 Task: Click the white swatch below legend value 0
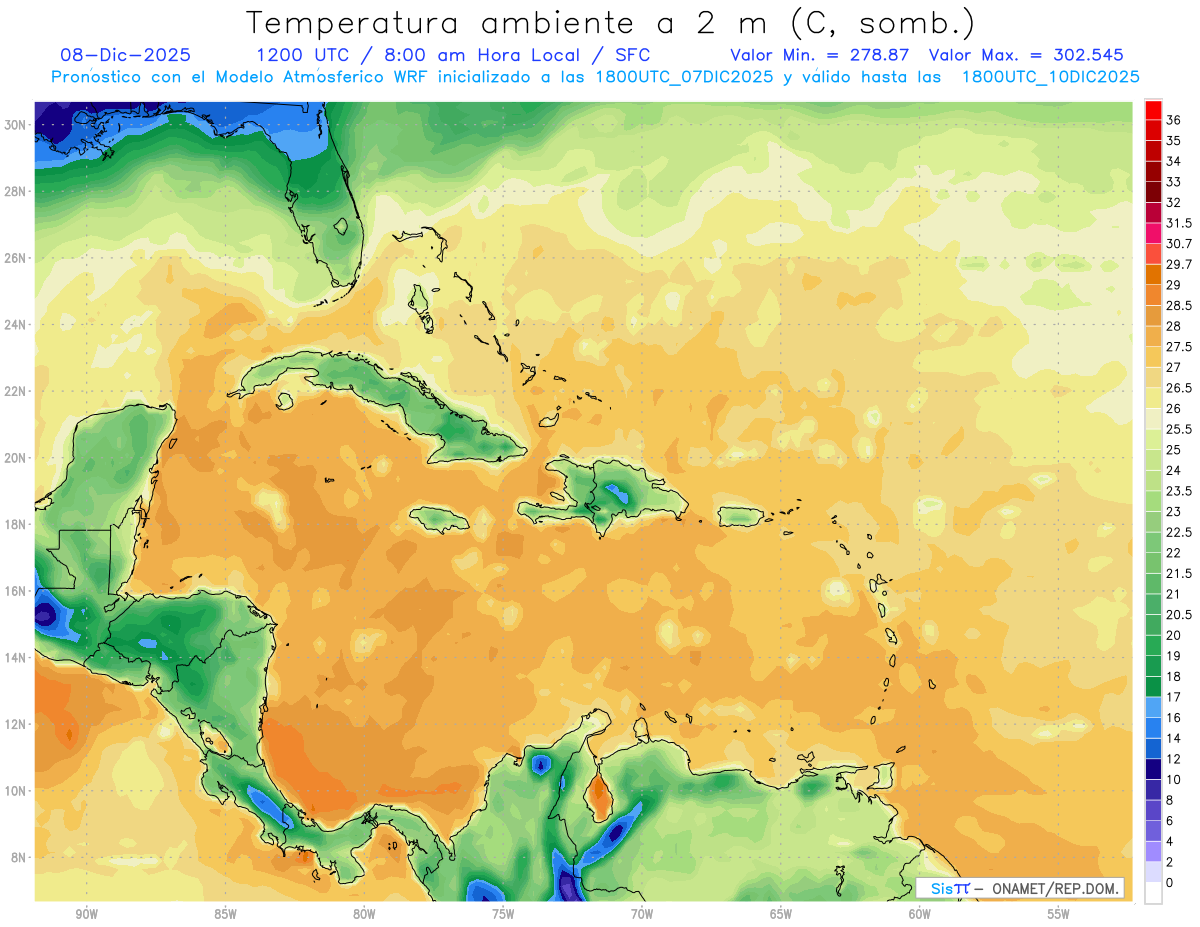(x=1153, y=893)
